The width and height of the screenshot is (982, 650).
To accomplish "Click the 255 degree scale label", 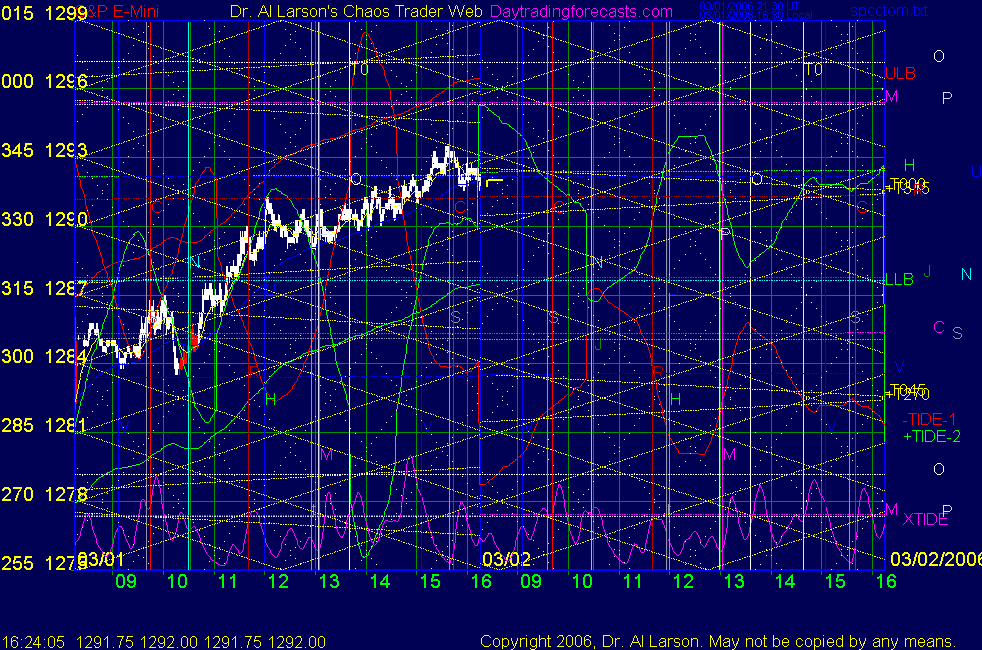I will [17, 563].
